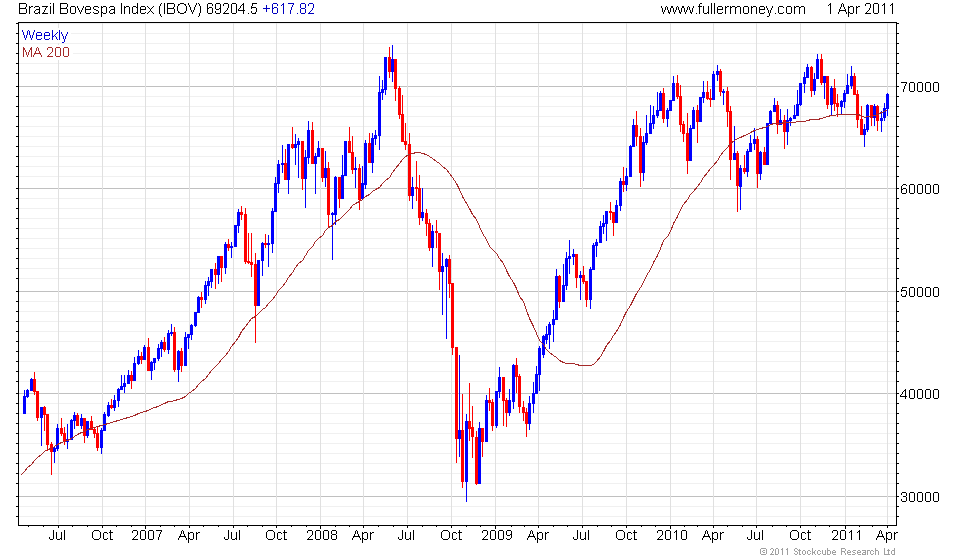
Task: Click the Oct label just before 2011
Action: tap(800, 536)
